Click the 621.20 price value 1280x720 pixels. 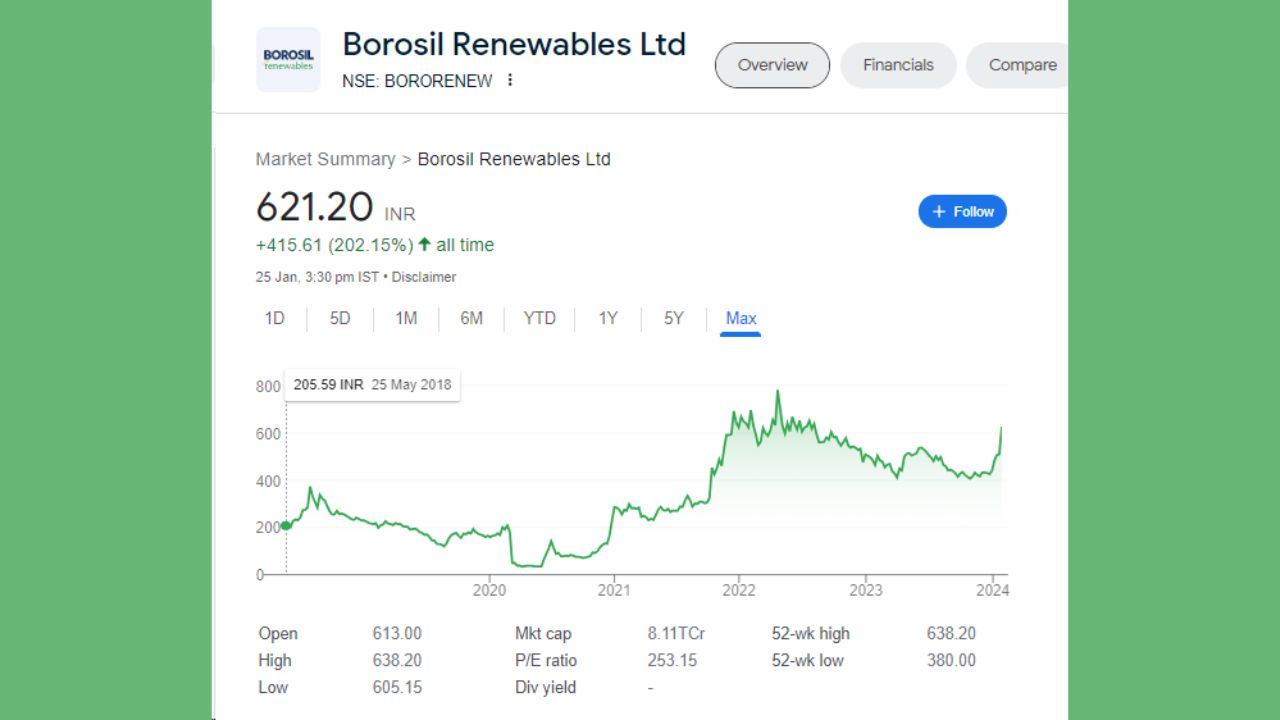click(x=314, y=207)
